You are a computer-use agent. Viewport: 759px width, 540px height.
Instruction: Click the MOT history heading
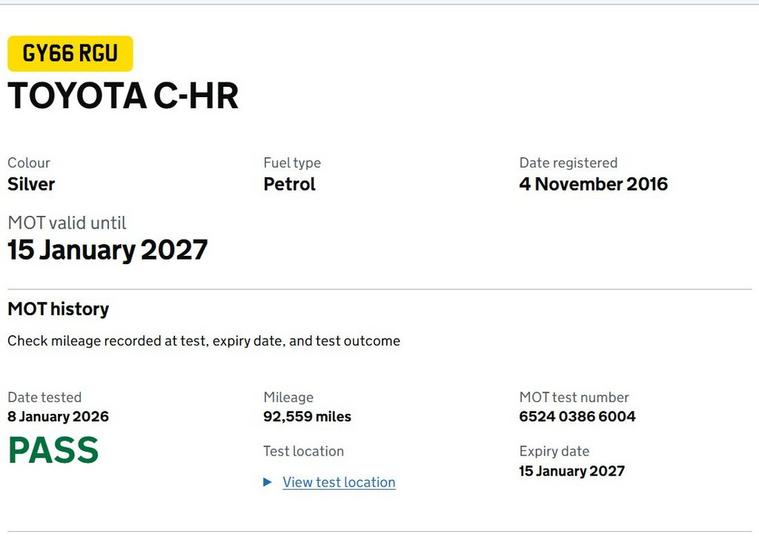58,309
